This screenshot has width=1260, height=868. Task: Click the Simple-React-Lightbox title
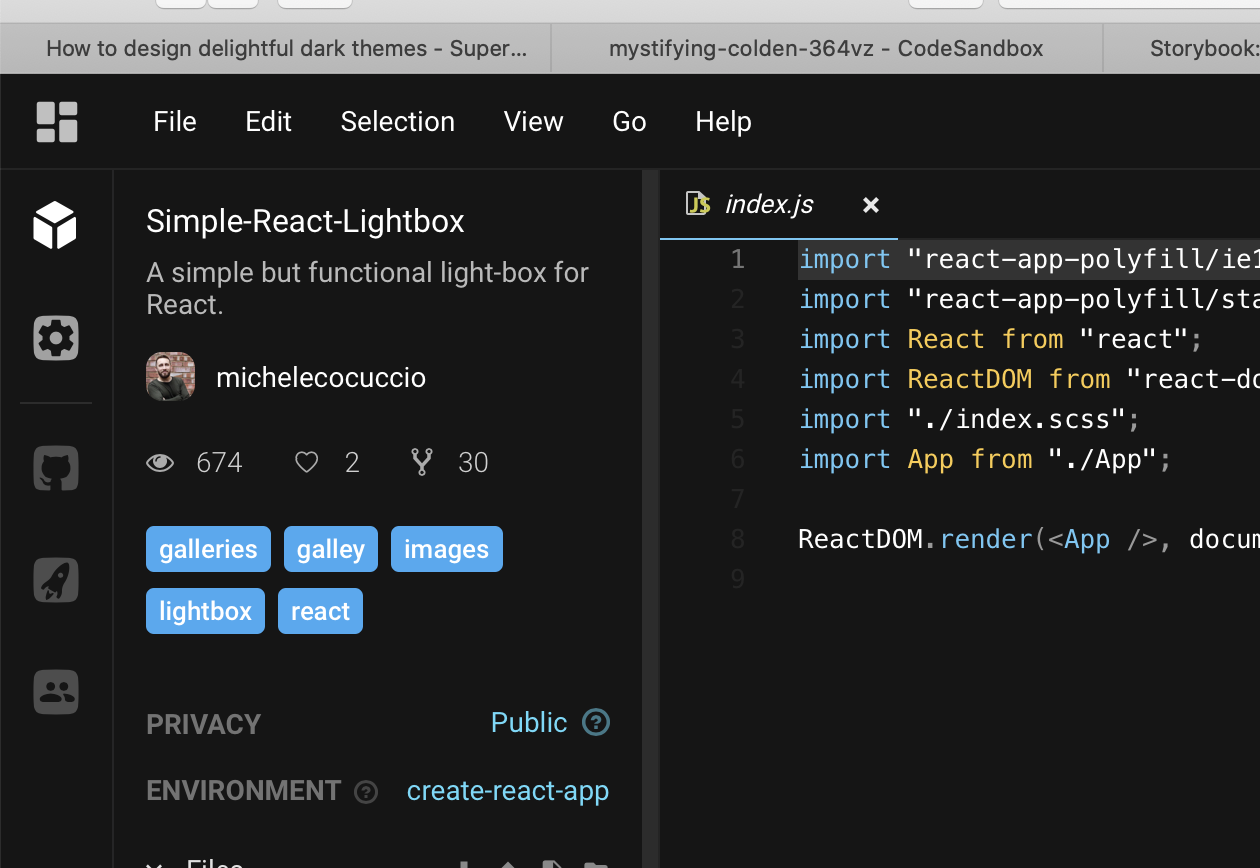tap(305, 221)
